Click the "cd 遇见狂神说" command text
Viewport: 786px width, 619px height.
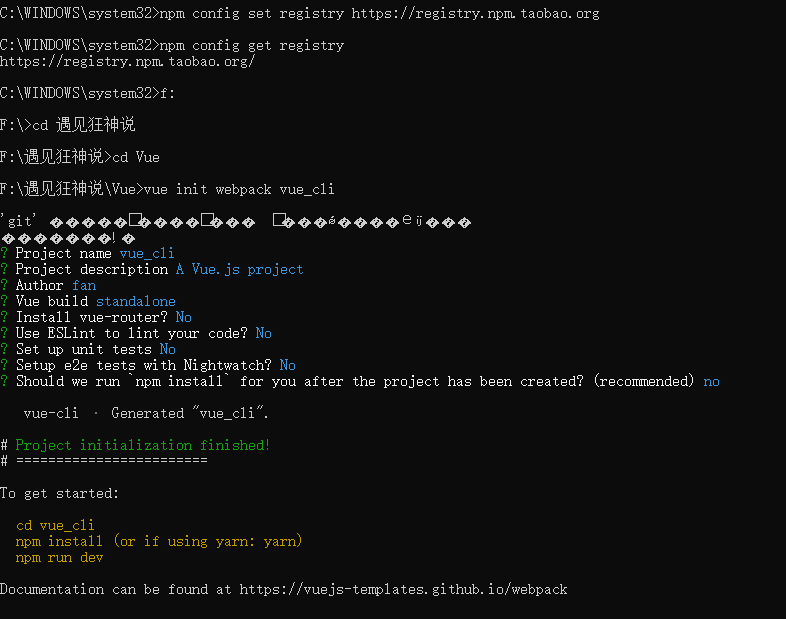[84, 125]
